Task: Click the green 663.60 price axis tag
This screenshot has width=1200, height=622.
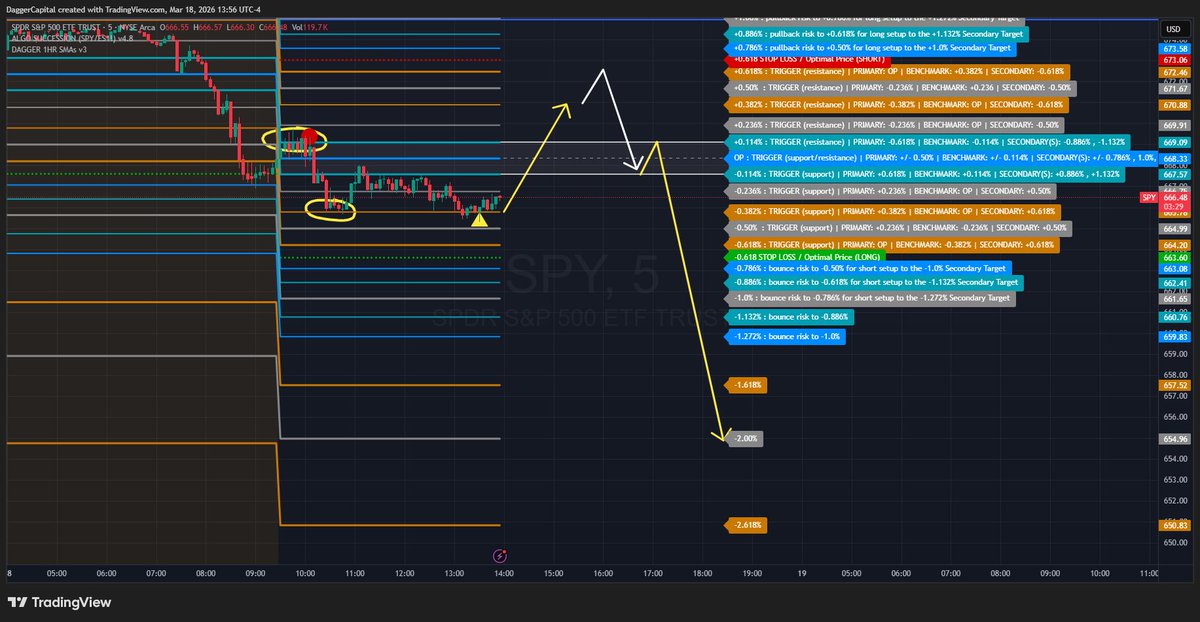Action: [1175, 257]
